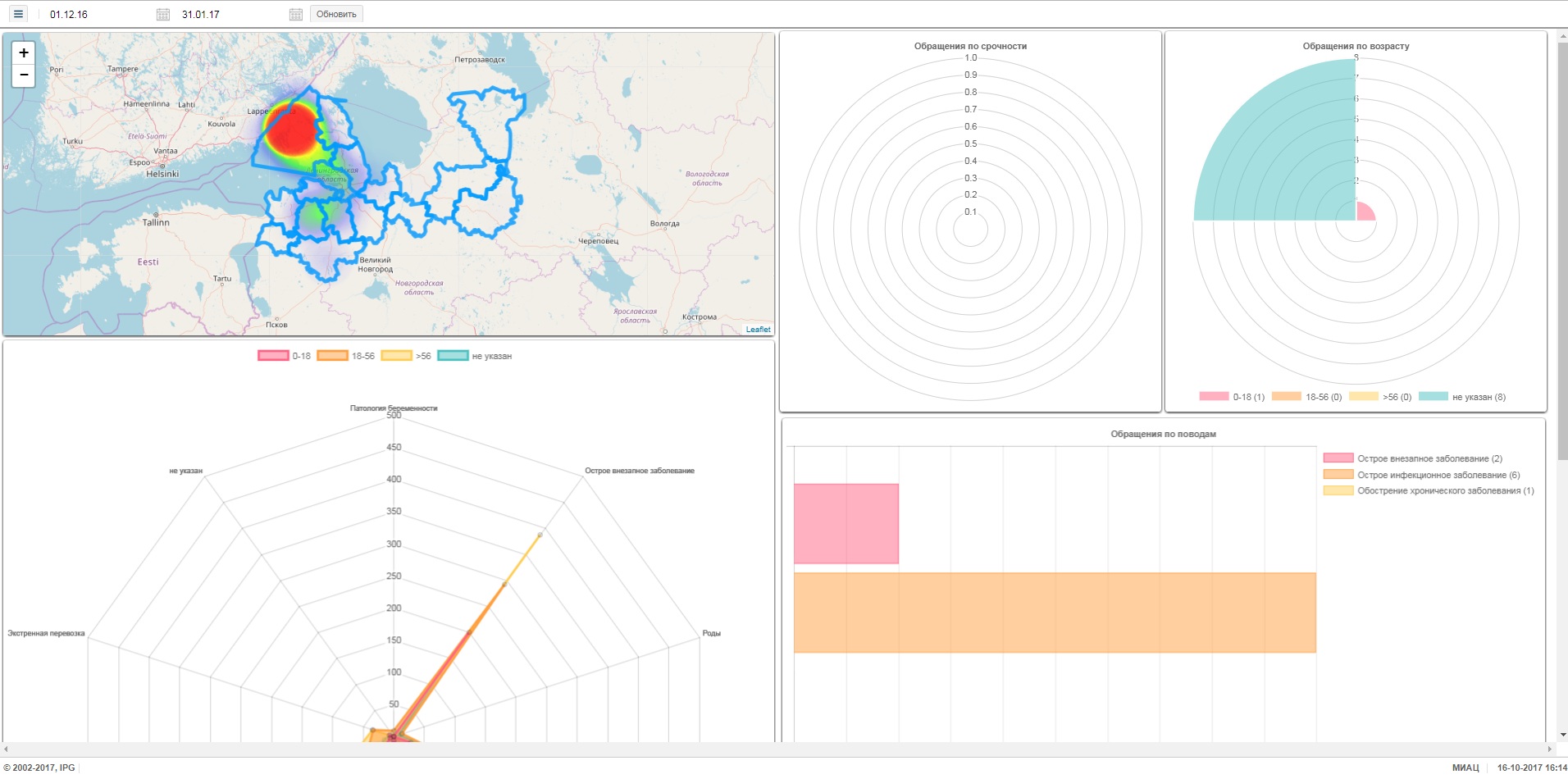Toggle the 0-18 series in radar legend

284,356
